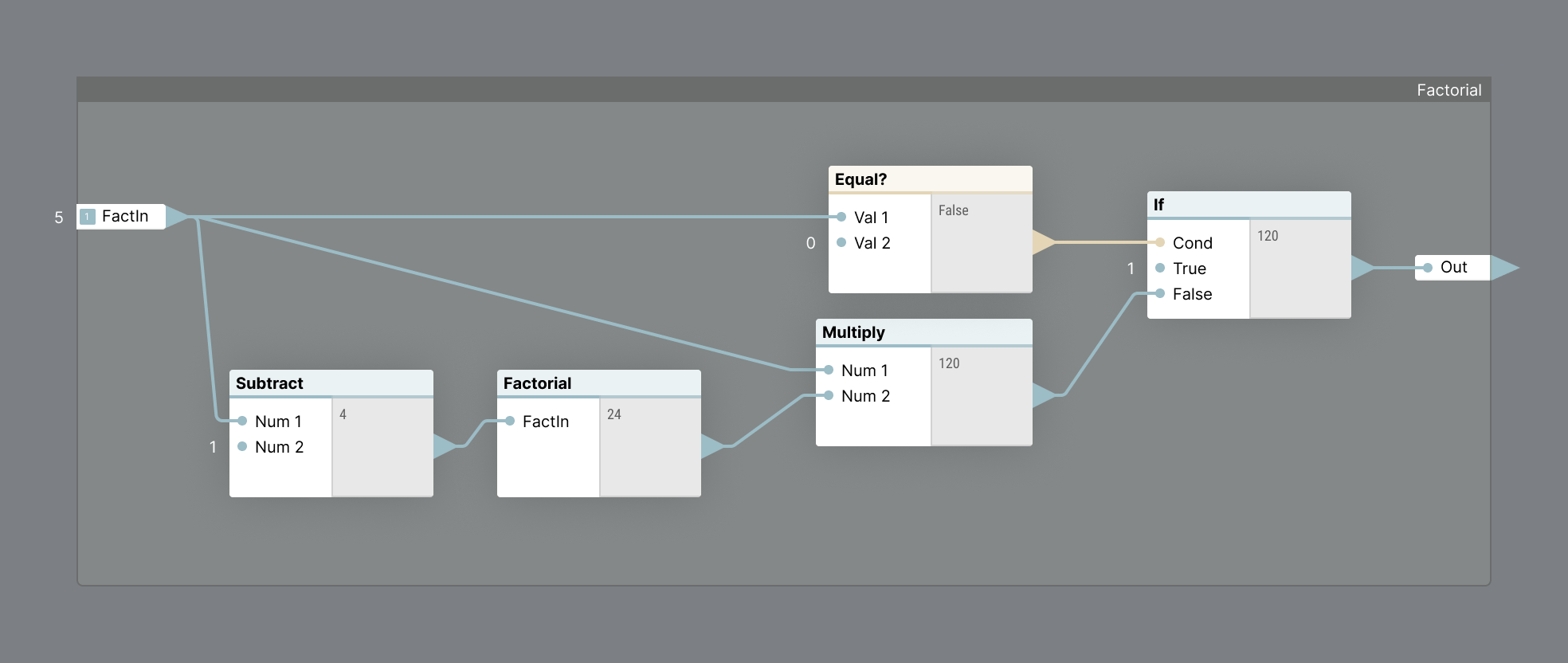Click the 24 result on the Factorial node
This screenshot has width=1568, height=663.
tap(615, 414)
